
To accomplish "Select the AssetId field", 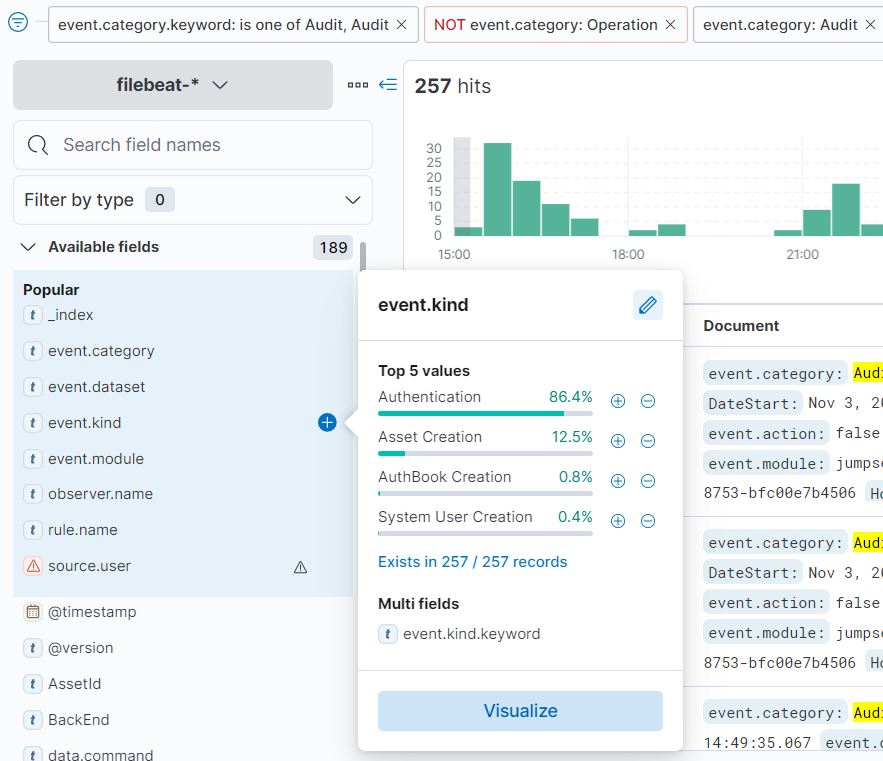I will point(74,684).
